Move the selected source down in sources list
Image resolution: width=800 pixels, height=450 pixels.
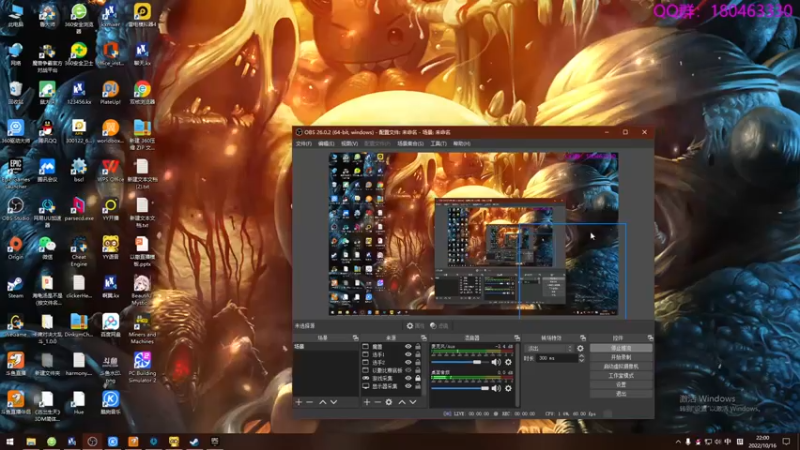pyautogui.click(x=413, y=403)
